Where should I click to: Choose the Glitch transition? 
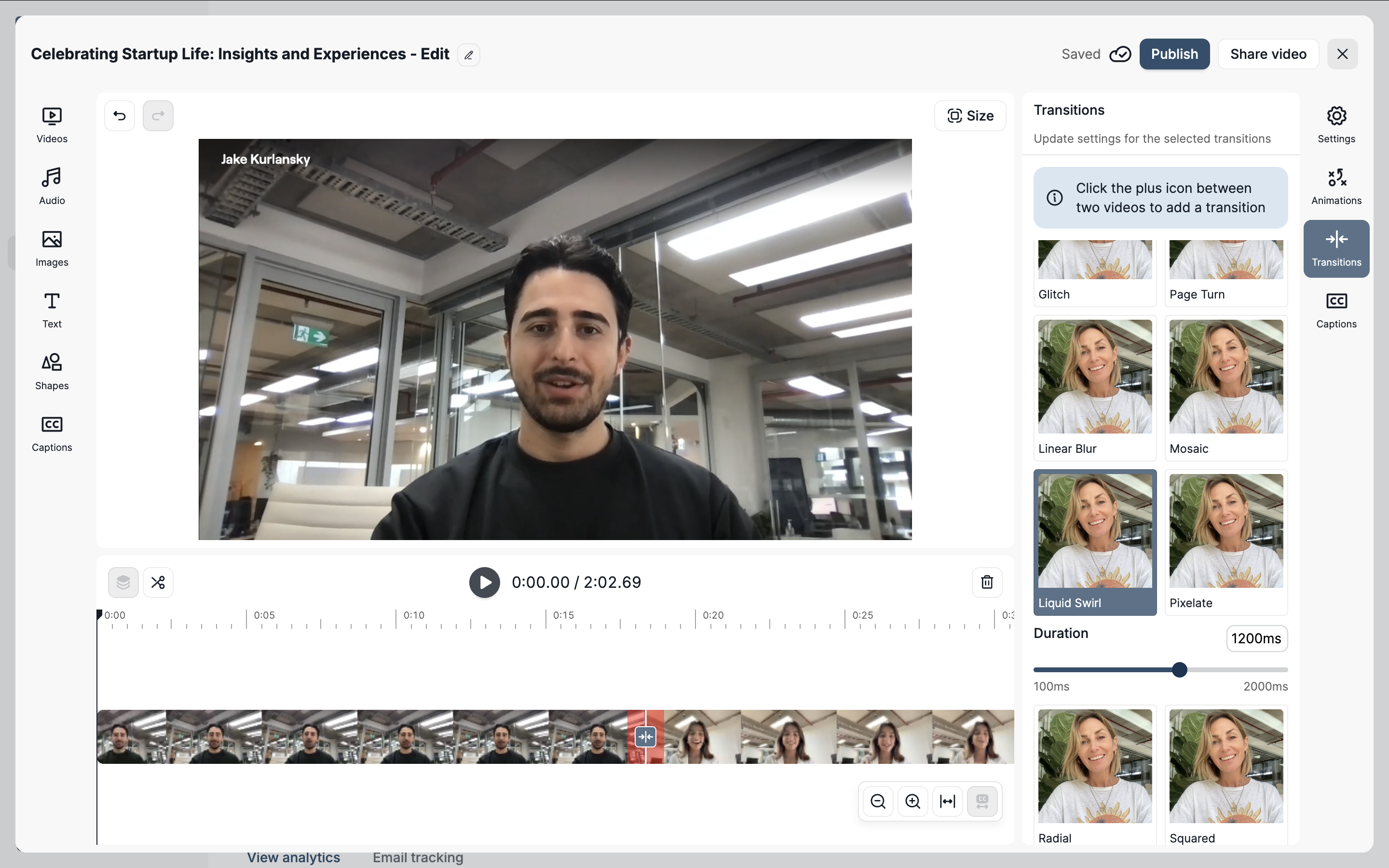click(x=1094, y=272)
